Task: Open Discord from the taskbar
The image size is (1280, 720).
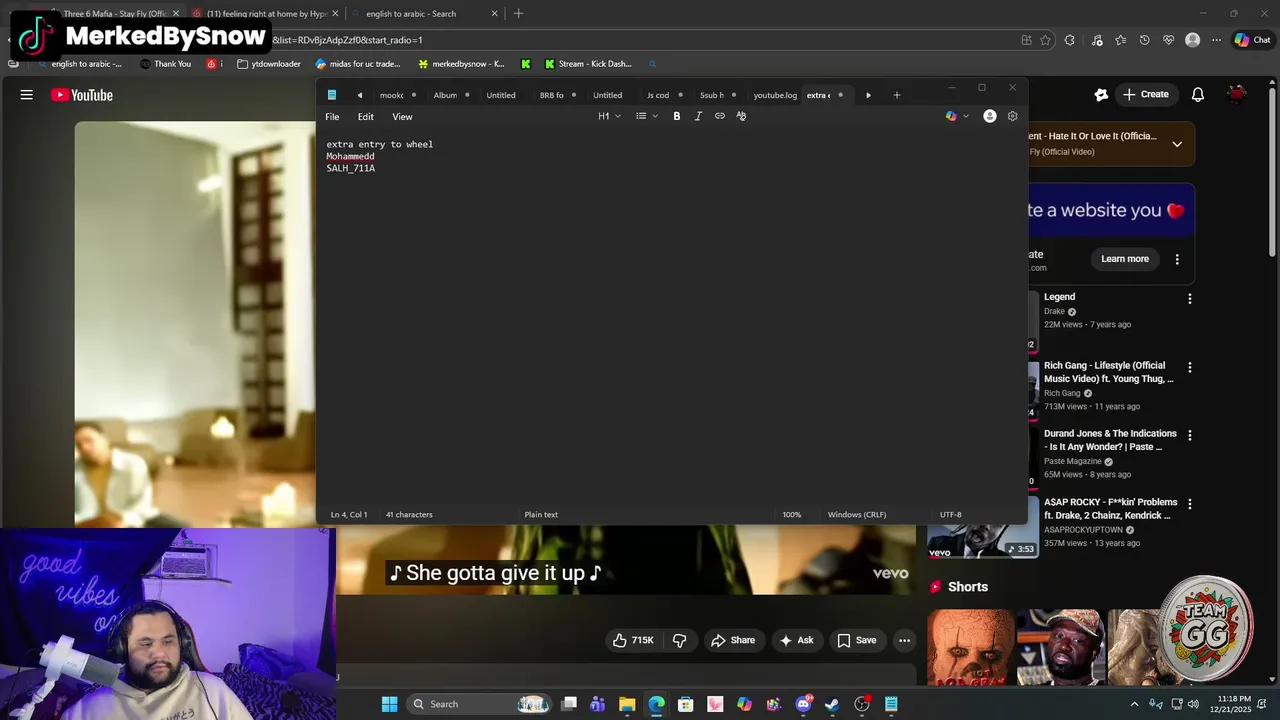Action: click(x=803, y=704)
